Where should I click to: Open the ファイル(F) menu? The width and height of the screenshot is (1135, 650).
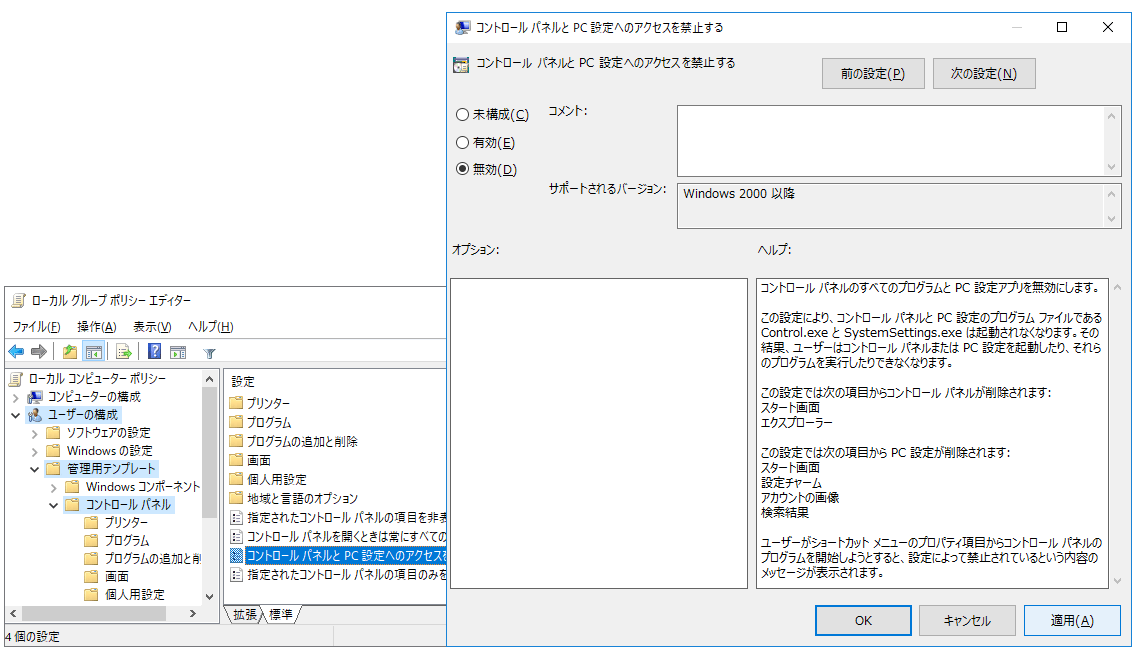point(36,326)
